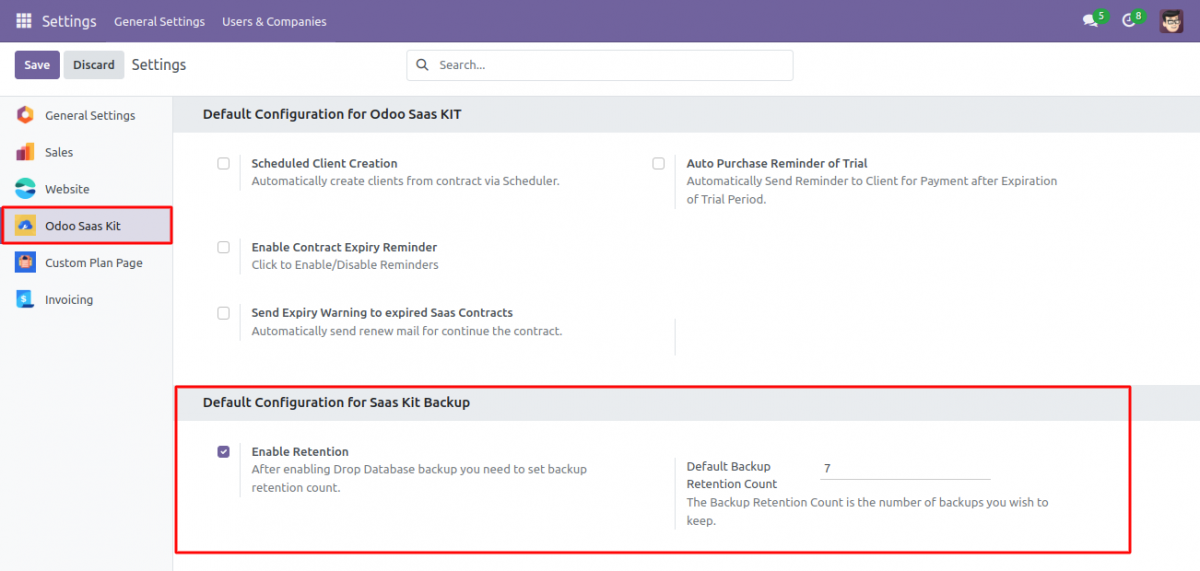Open the apps grid menu icon
Screen dimensions: 1200x571
24,21
